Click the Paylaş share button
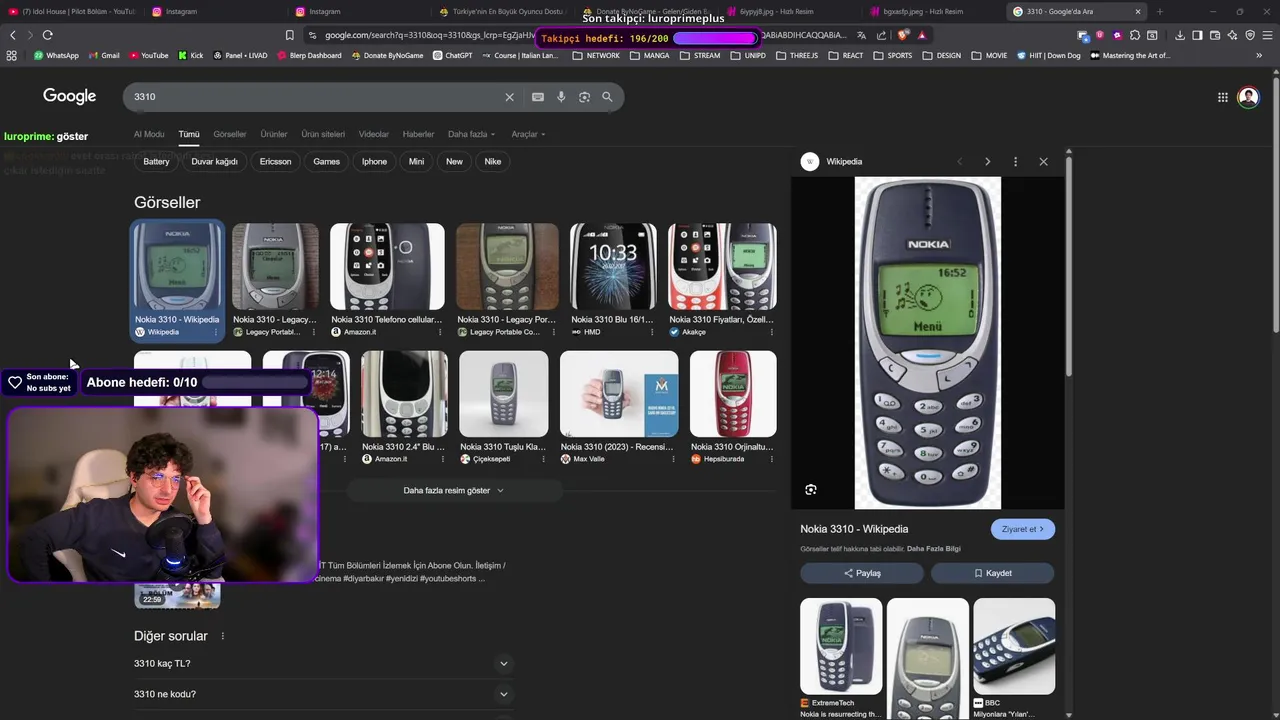This screenshot has width=1280, height=720. [x=862, y=573]
